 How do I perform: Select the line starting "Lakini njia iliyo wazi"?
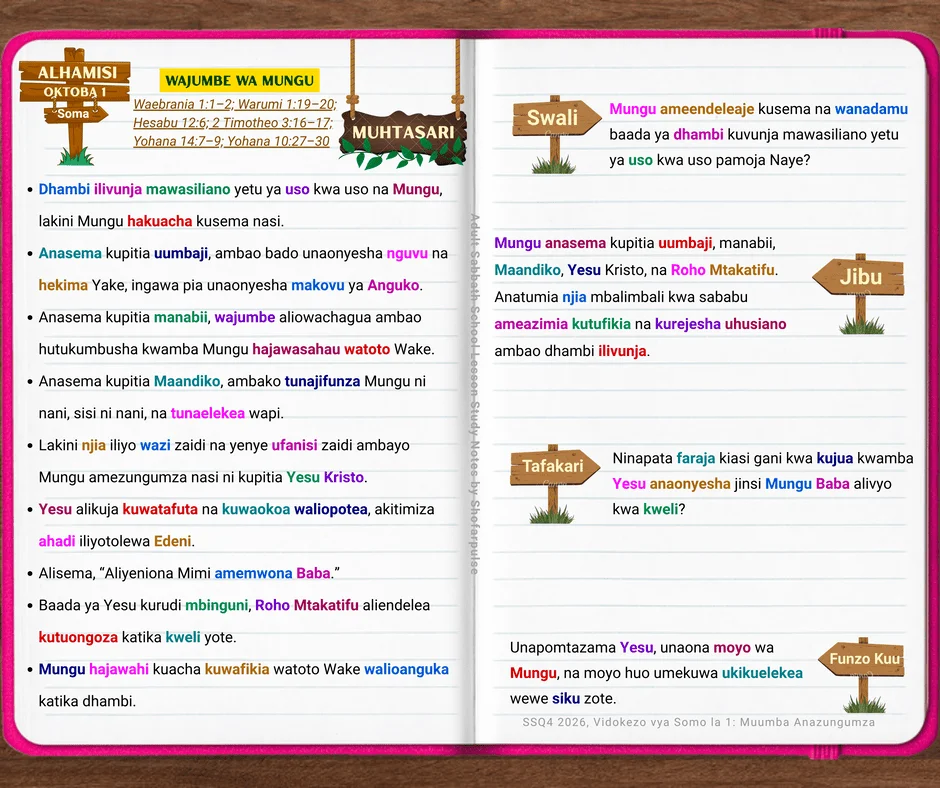[x=224, y=446]
